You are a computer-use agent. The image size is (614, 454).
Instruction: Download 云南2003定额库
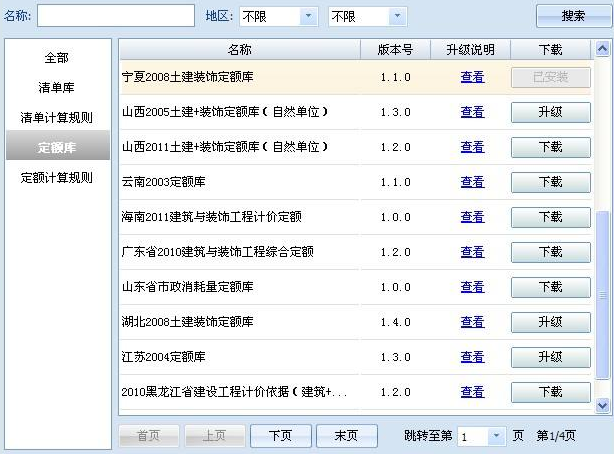coord(551,182)
